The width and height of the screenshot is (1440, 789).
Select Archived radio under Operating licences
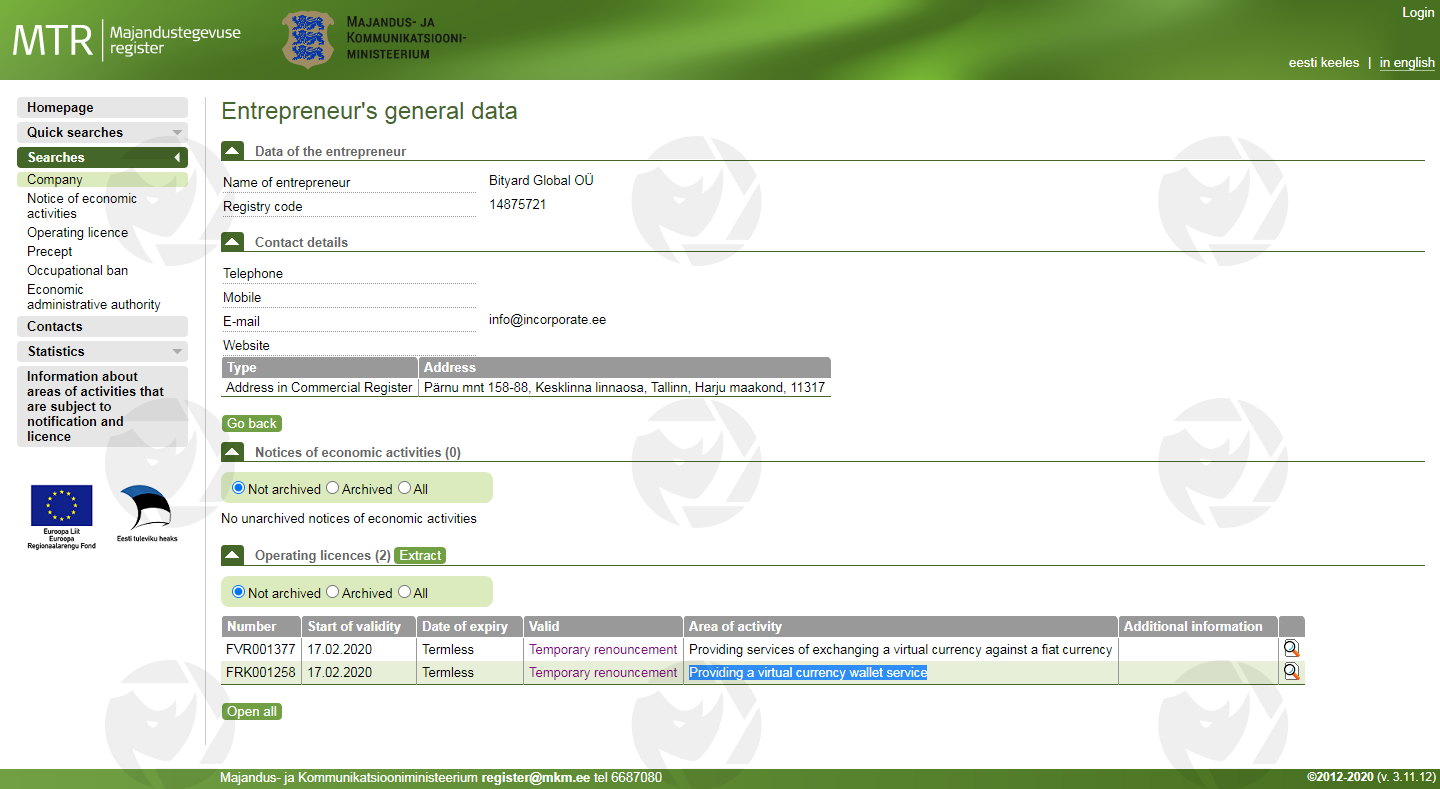pos(333,592)
